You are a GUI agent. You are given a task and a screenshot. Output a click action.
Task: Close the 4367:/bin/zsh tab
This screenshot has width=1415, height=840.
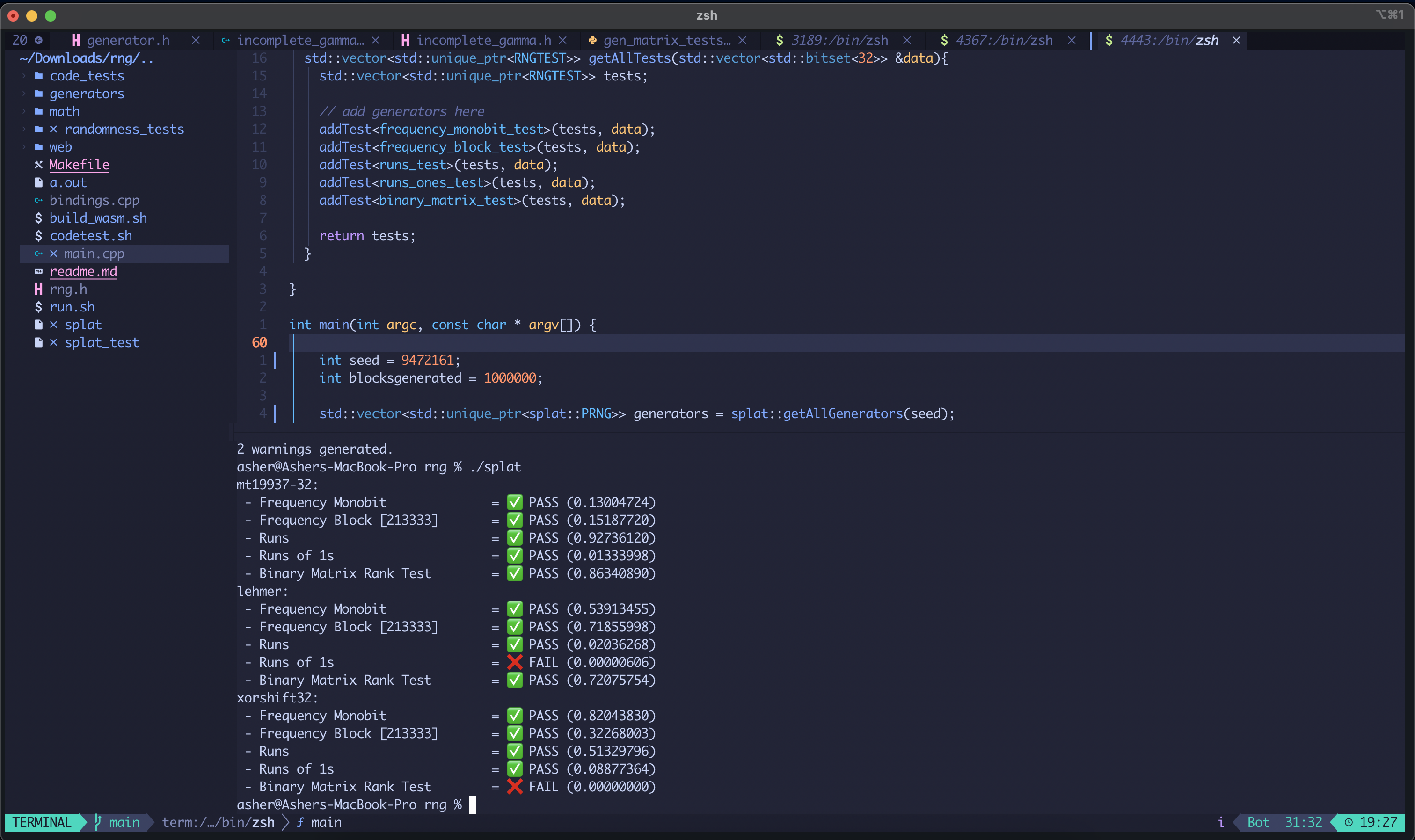coord(1071,40)
